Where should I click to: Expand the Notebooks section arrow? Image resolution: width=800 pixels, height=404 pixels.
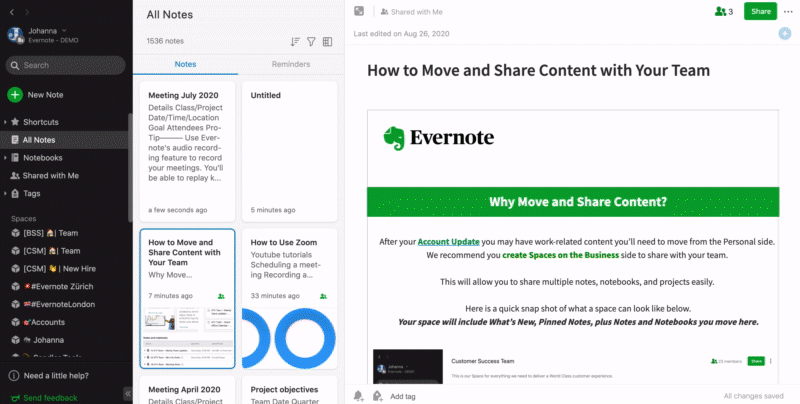pos(5,158)
